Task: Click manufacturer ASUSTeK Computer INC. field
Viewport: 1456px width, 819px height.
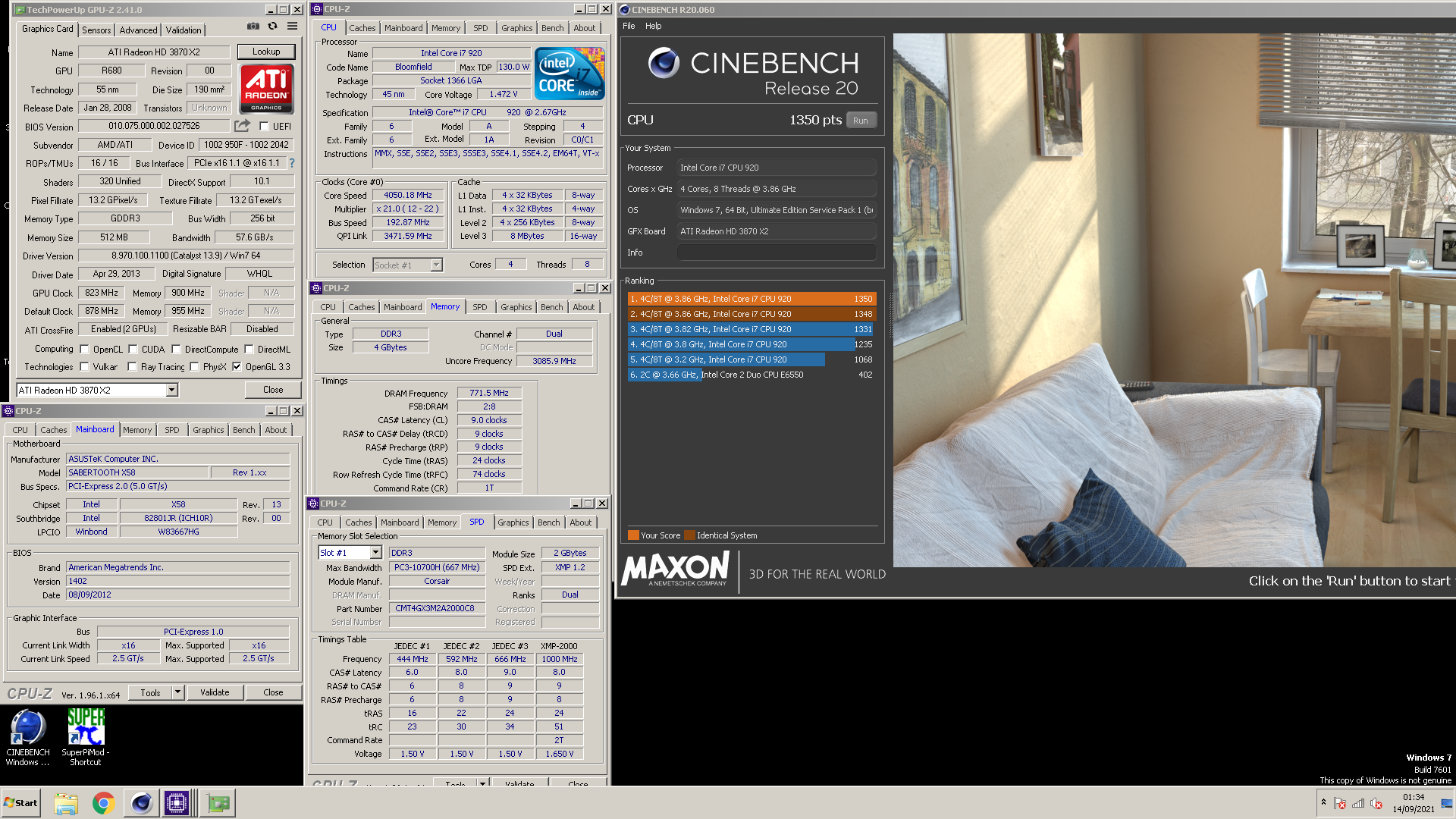Action: (177, 459)
